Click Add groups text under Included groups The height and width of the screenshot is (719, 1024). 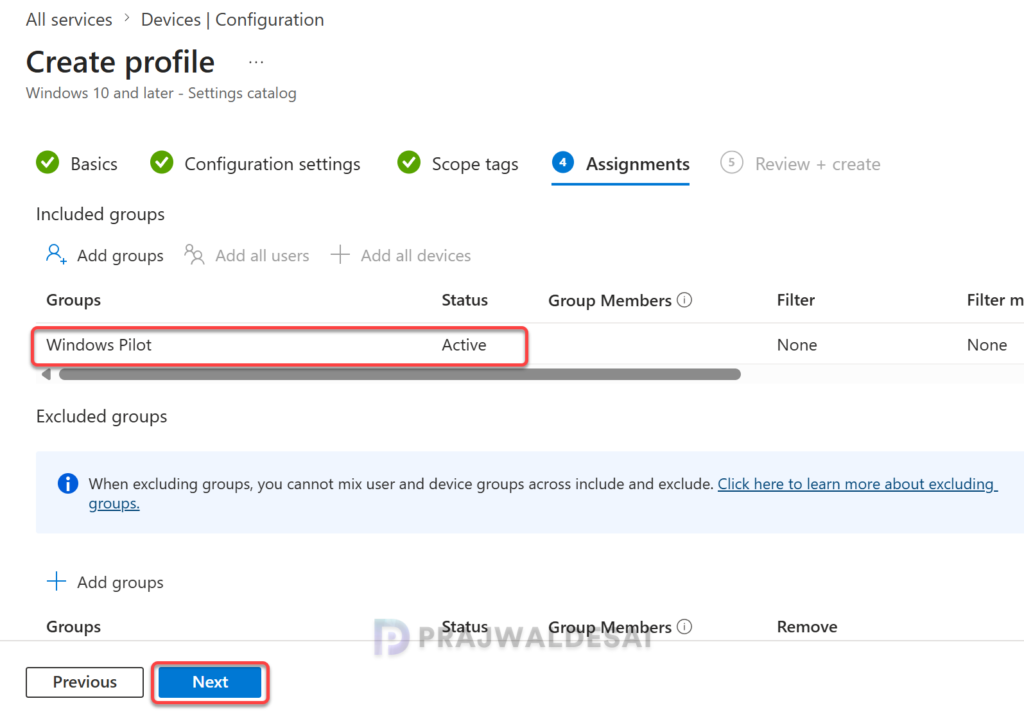120,255
